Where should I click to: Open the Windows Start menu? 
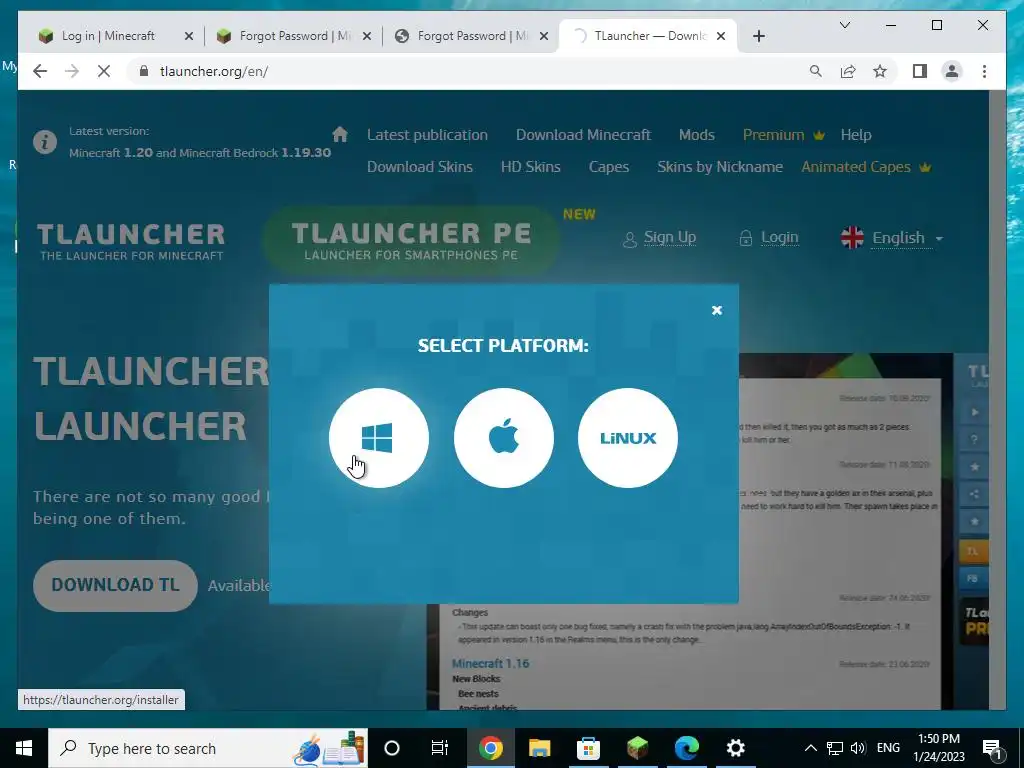pos(24,748)
